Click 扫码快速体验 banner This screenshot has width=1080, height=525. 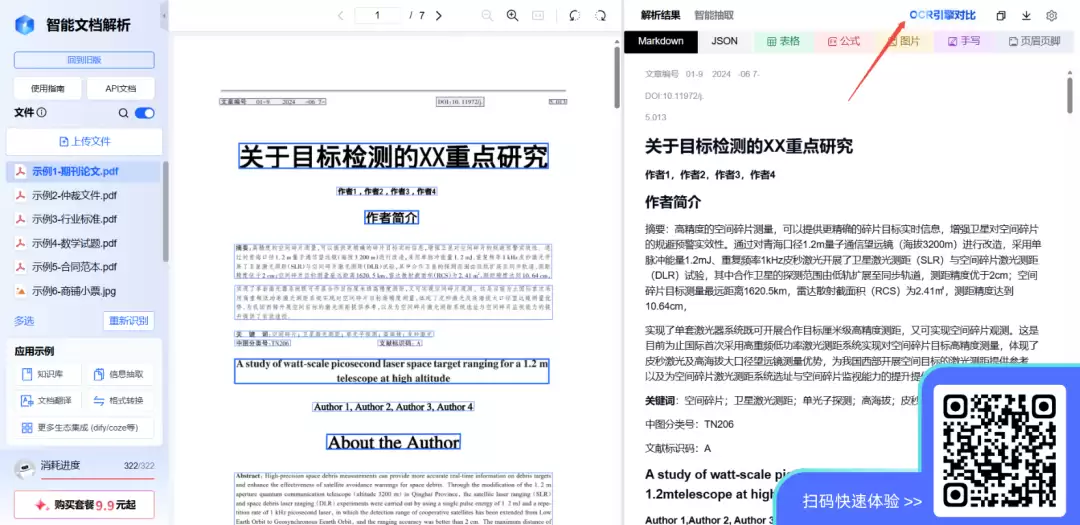coord(862,501)
